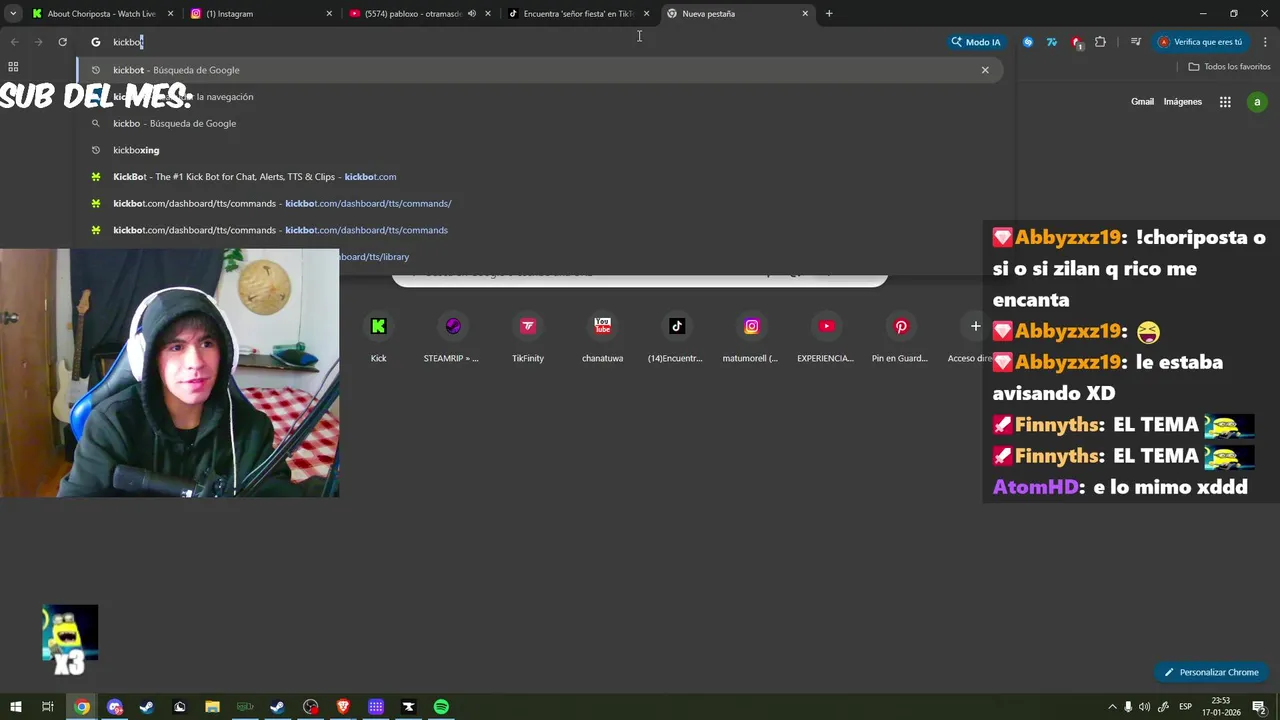This screenshot has width=1280, height=720.
Task: Click the webcam overlay thumbnail
Action: (170, 373)
